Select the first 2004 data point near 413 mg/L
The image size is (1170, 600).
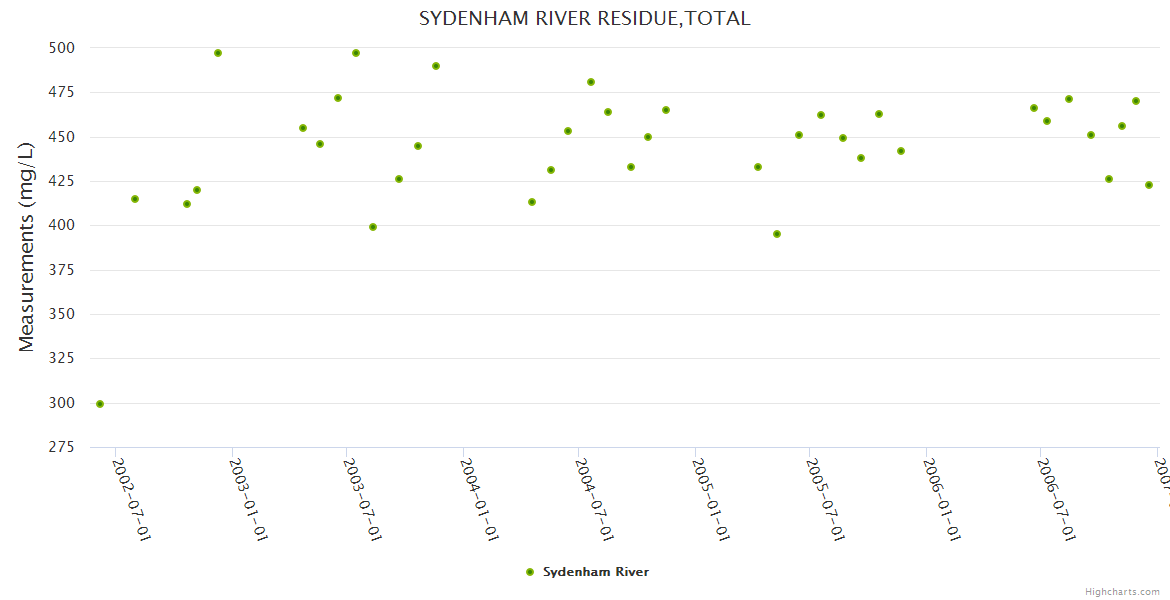(x=532, y=202)
